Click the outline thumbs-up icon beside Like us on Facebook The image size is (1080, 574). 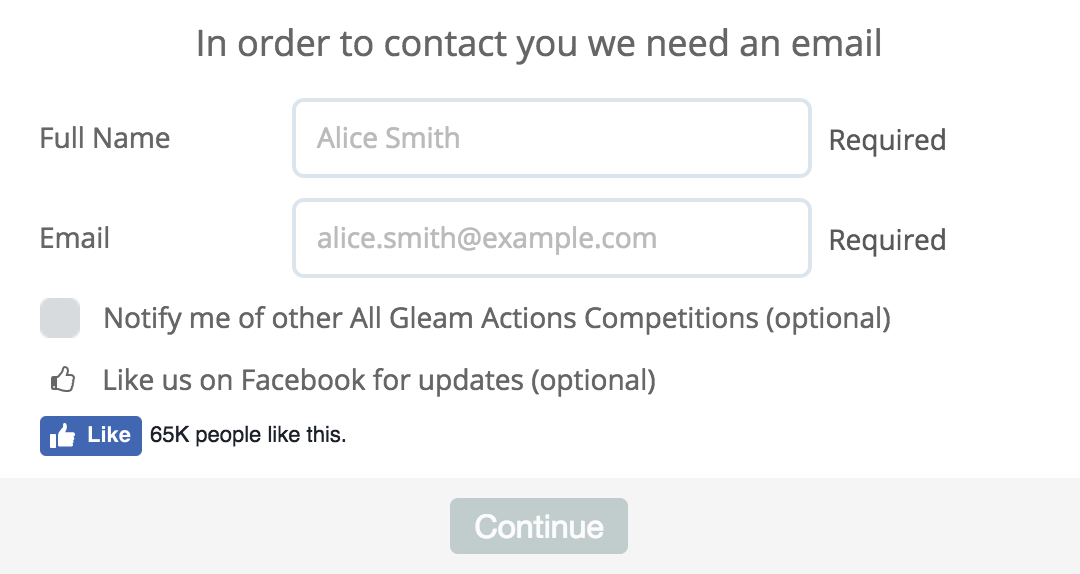(x=63, y=380)
